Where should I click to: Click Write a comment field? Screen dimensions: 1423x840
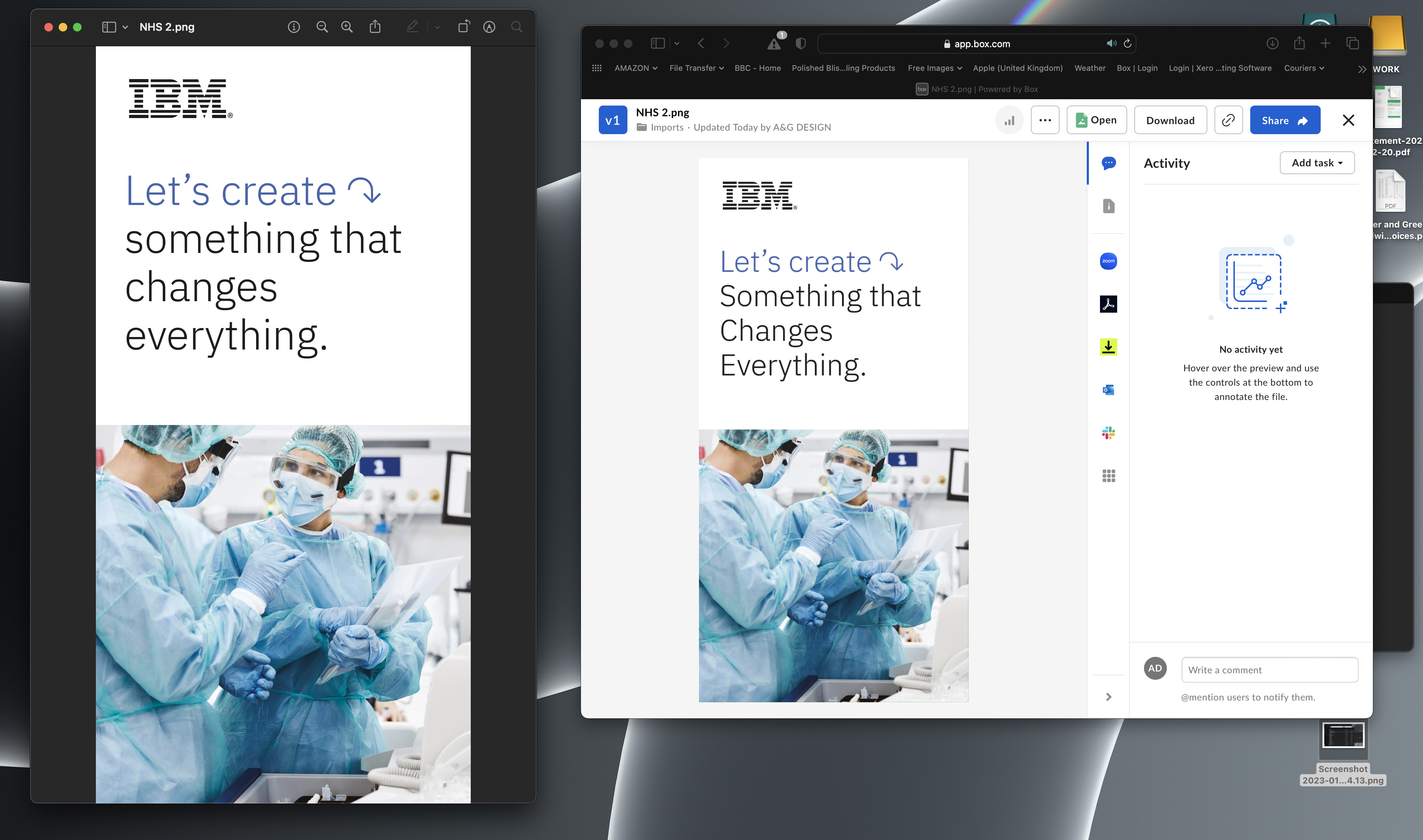click(x=1270, y=670)
